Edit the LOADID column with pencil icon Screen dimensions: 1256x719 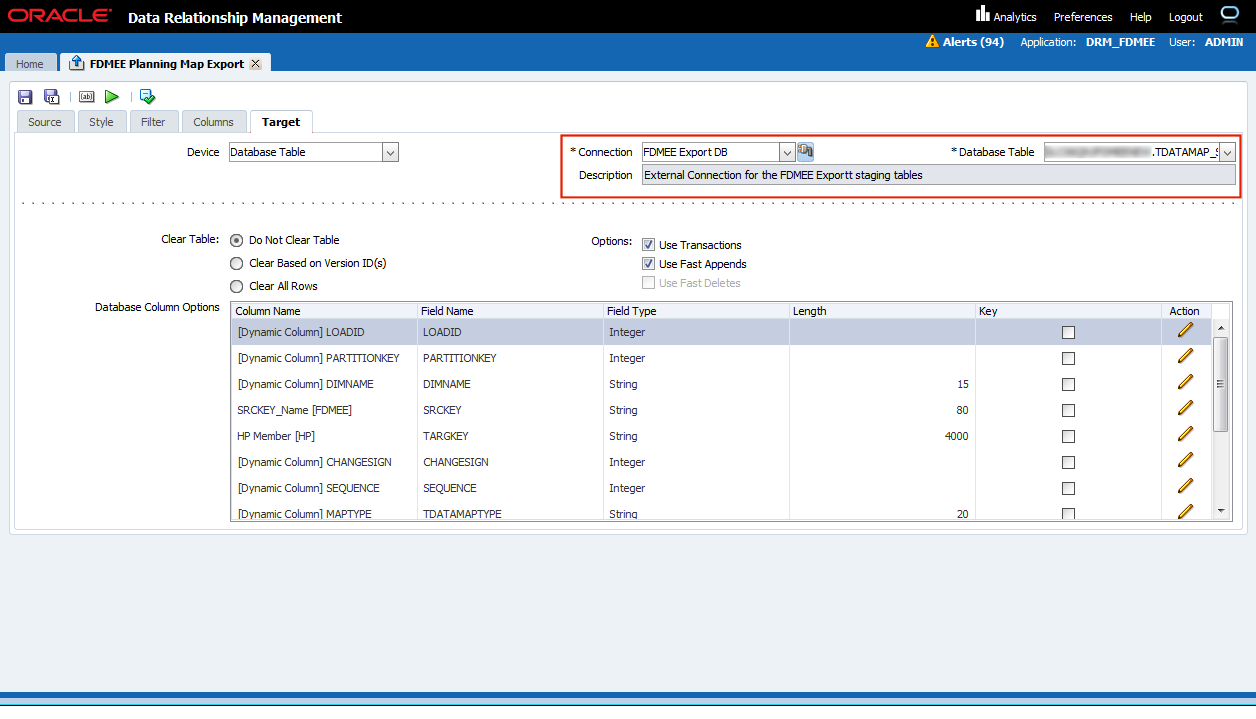point(1185,331)
